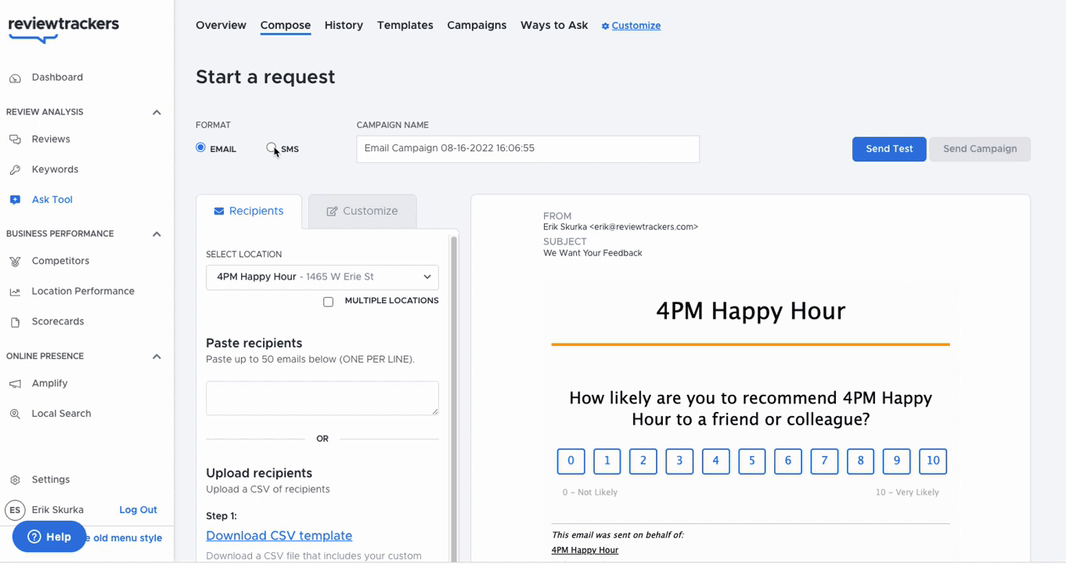Screen dimensions: 1066x564
Task: Click the Amplify megaphone icon
Action: (x=15, y=384)
